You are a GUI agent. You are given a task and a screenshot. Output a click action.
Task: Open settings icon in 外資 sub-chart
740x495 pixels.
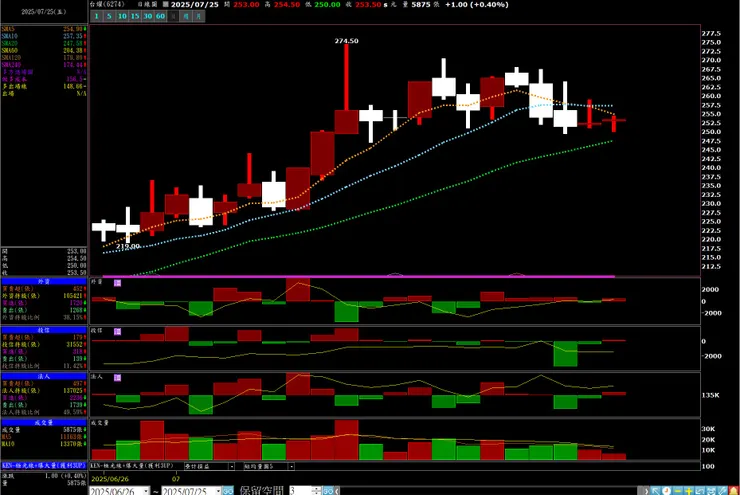coord(118,283)
